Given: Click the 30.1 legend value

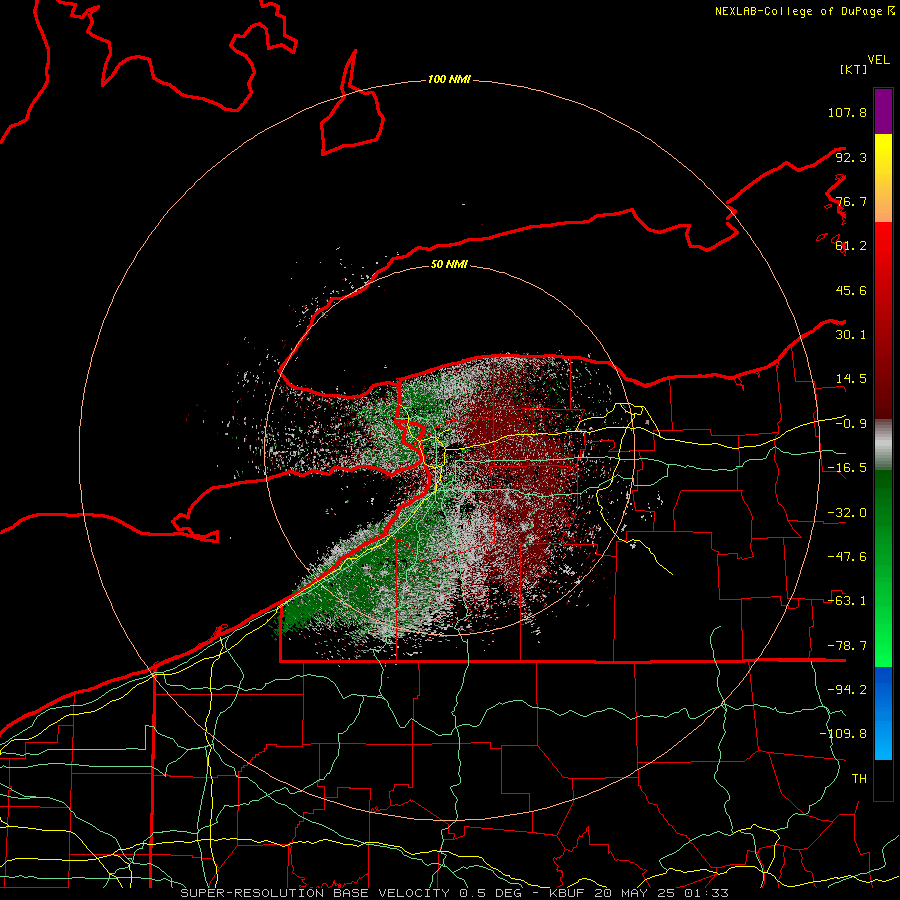Looking at the screenshot, I should [x=851, y=335].
